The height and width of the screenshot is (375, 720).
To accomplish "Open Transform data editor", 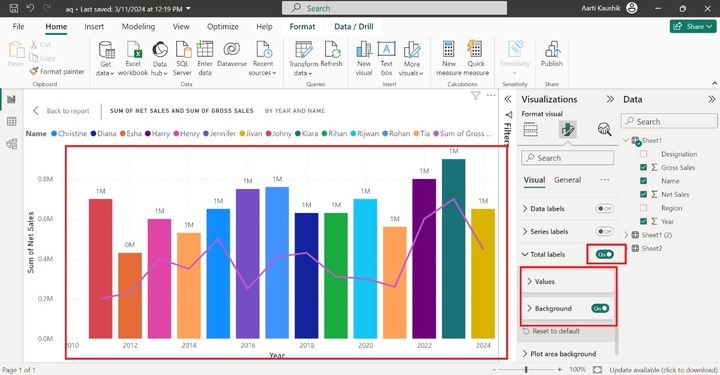I will [x=303, y=58].
